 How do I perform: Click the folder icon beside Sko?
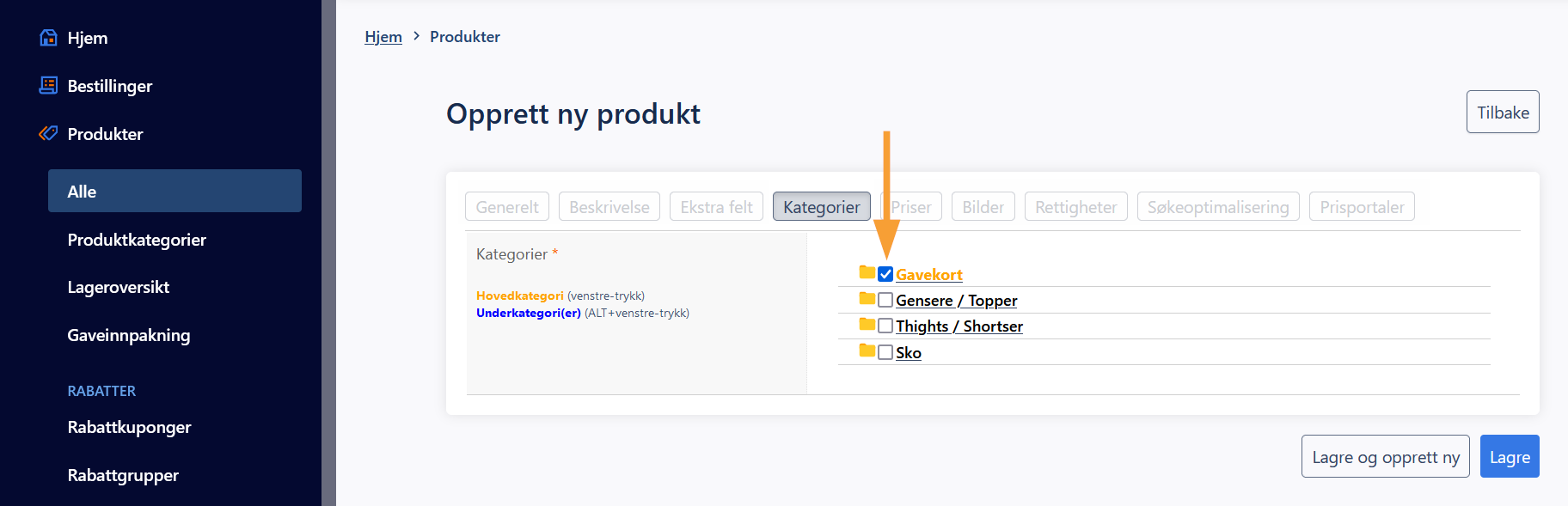click(867, 351)
